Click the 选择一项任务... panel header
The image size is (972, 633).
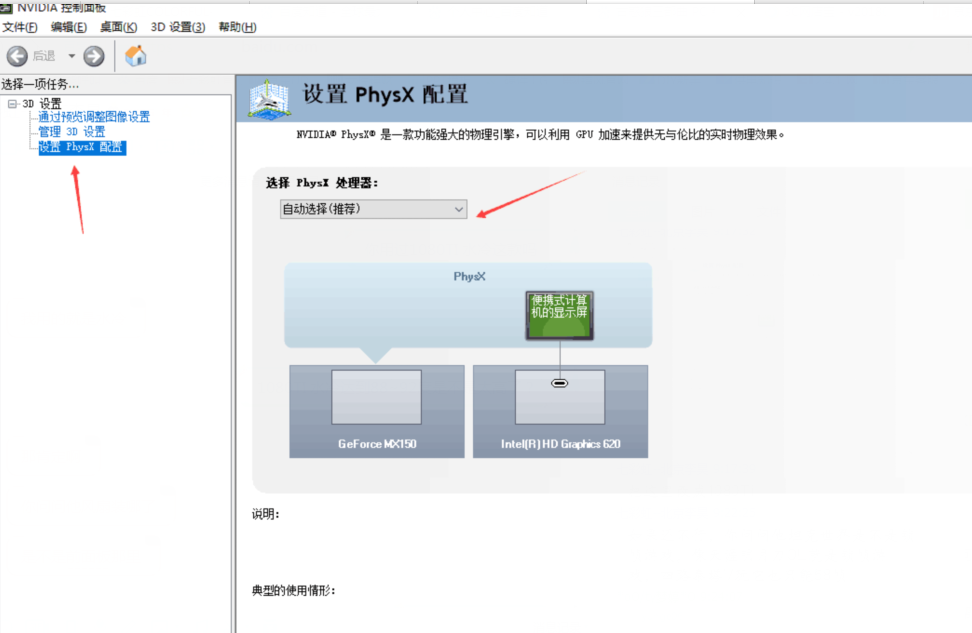pyautogui.click(x=40, y=84)
